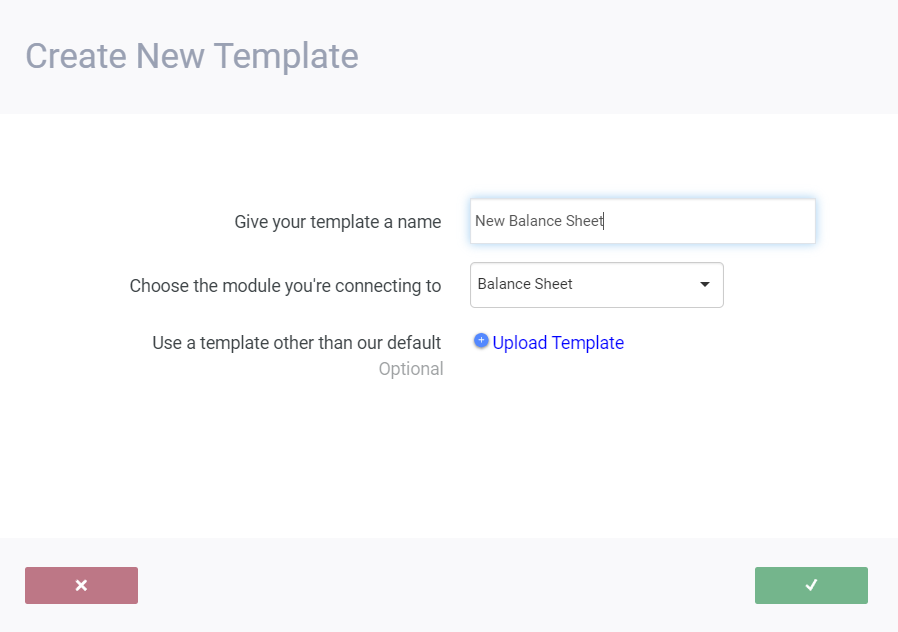The height and width of the screenshot is (632, 898).
Task: Click the 'Give your template a name' label
Action: [x=338, y=222]
